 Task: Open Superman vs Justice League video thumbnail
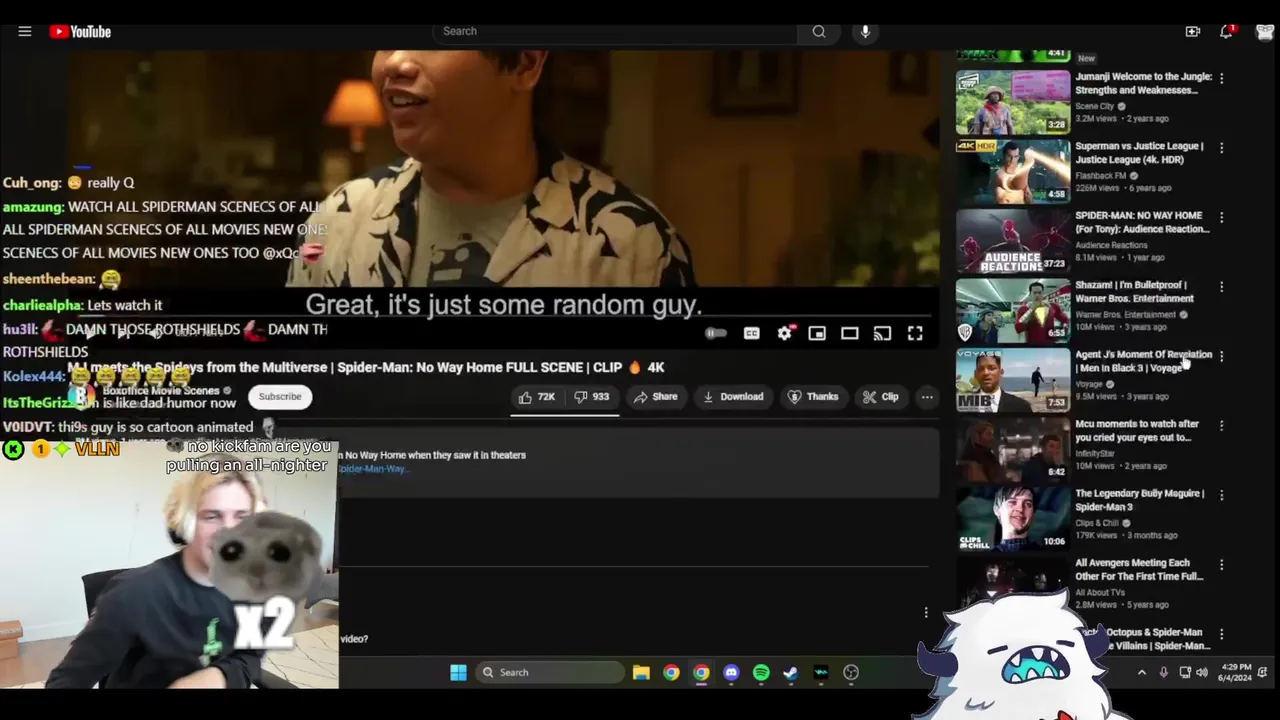(1013, 172)
